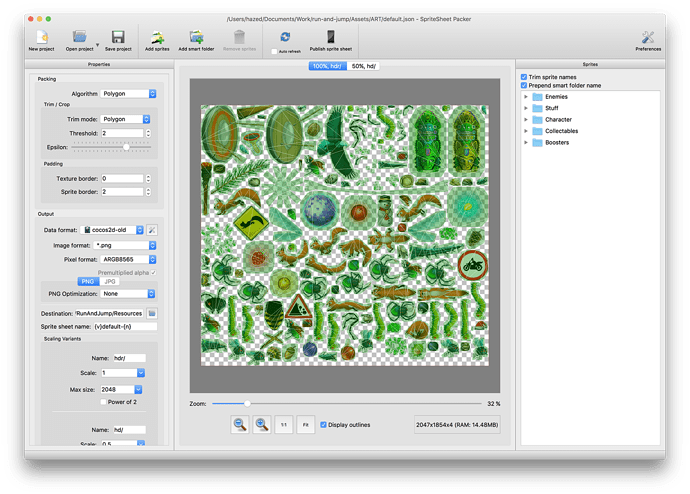The image size is (690, 494).
Task: Click the Enemies folder icon
Action: [537, 97]
